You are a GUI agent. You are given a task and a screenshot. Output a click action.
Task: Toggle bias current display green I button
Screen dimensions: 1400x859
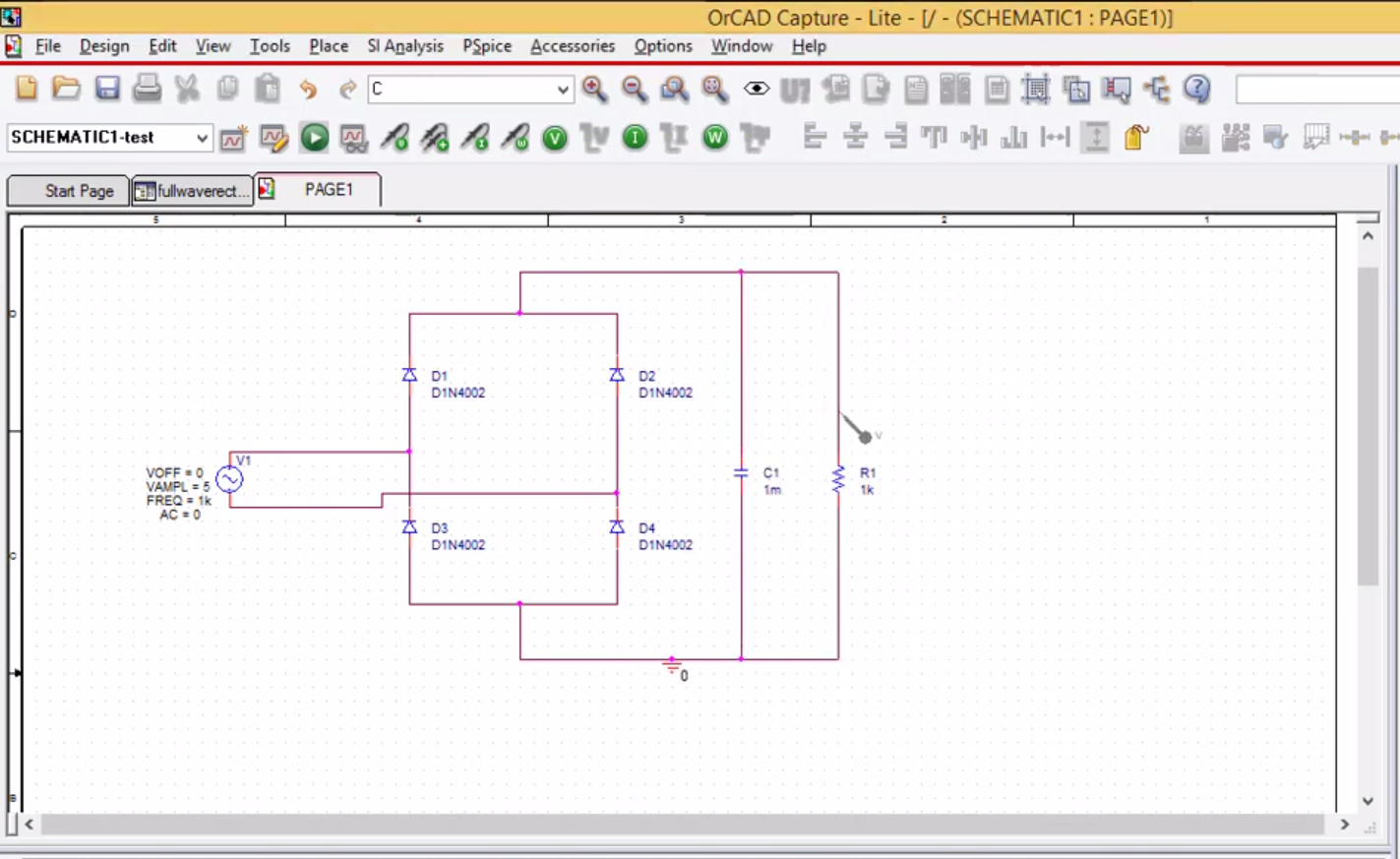point(636,138)
